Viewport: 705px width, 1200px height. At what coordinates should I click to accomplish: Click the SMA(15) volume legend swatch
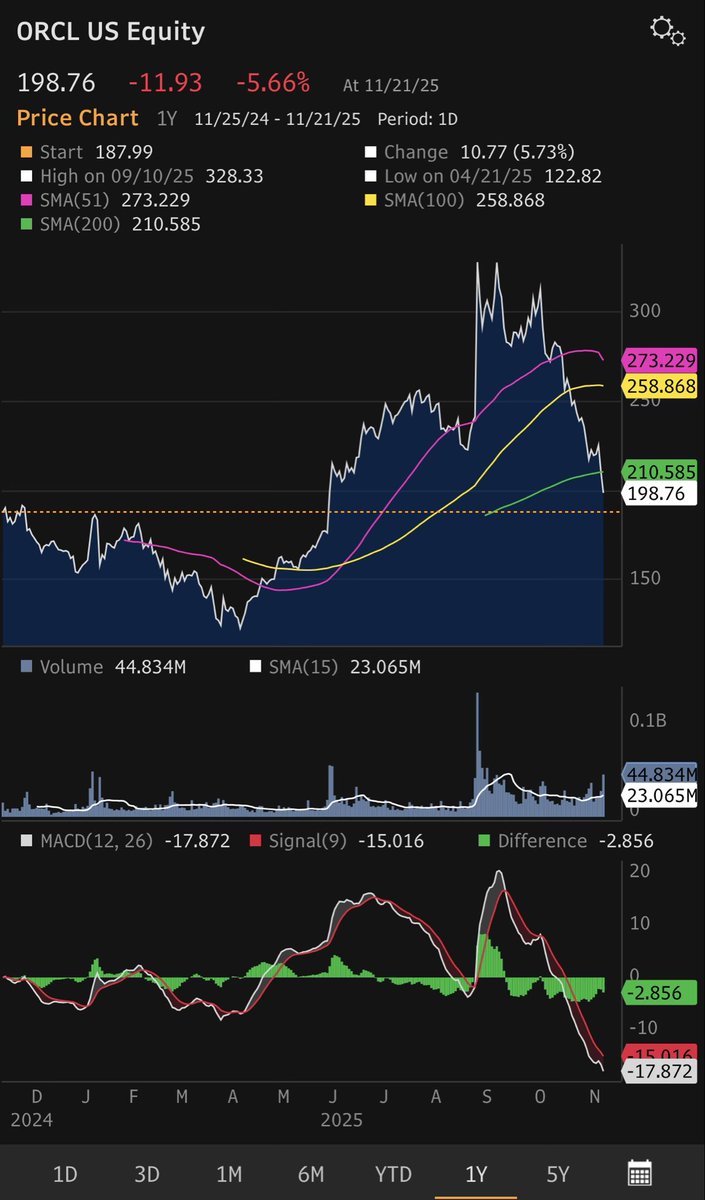point(255,667)
